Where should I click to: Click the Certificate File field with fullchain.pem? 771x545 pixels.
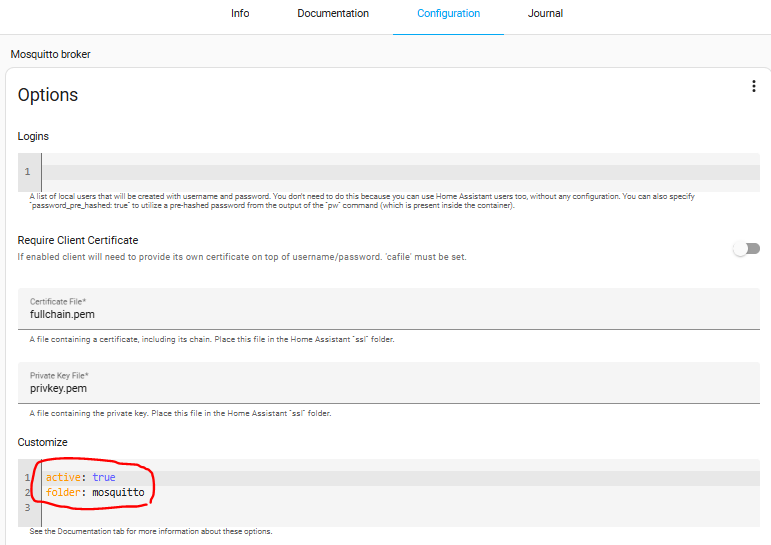[x=388, y=314]
